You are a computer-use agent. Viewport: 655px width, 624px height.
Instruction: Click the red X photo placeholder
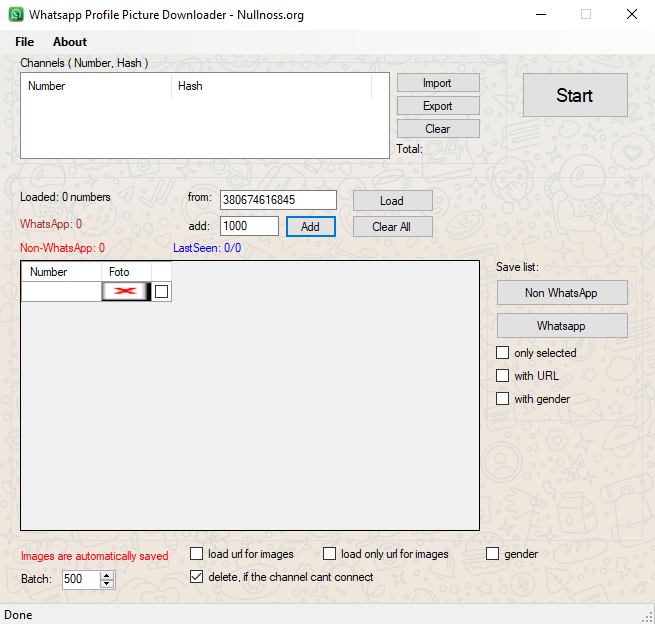pyautogui.click(x=125, y=291)
